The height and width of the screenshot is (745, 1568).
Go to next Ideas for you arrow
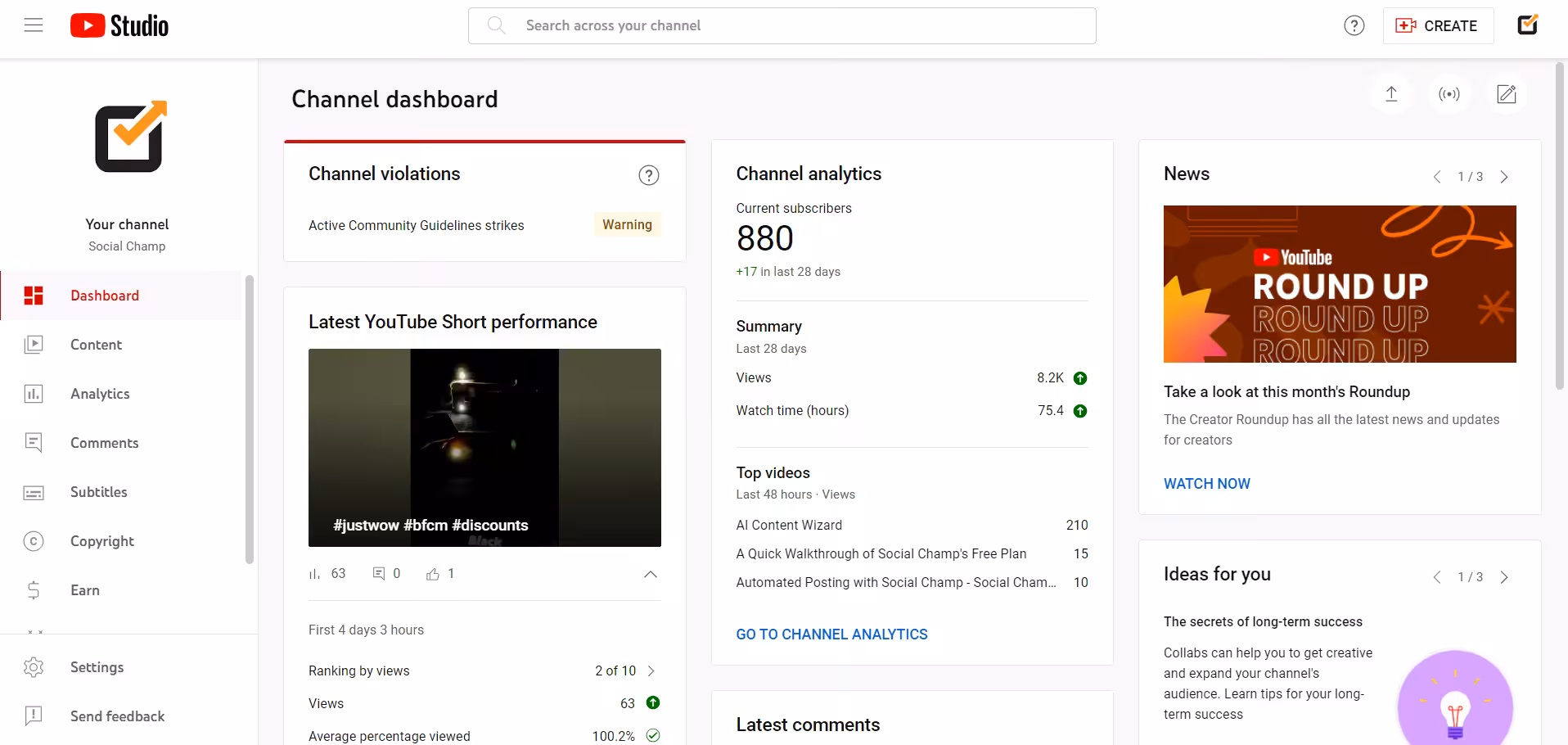[1504, 577]
